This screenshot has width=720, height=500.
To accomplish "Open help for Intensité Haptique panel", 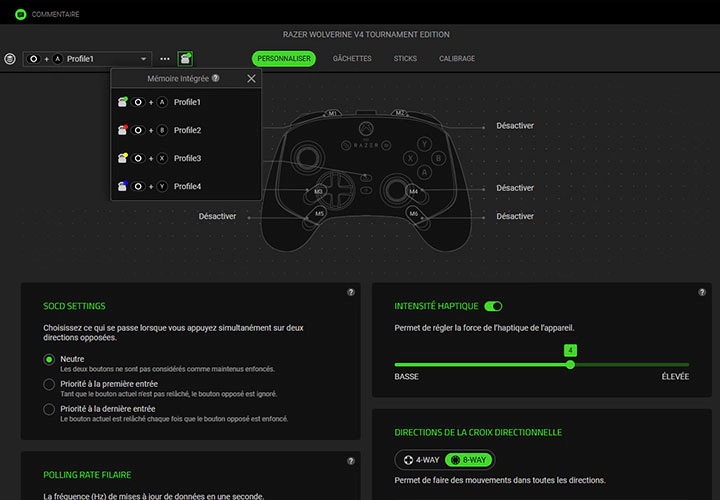I will pos(702,292).
